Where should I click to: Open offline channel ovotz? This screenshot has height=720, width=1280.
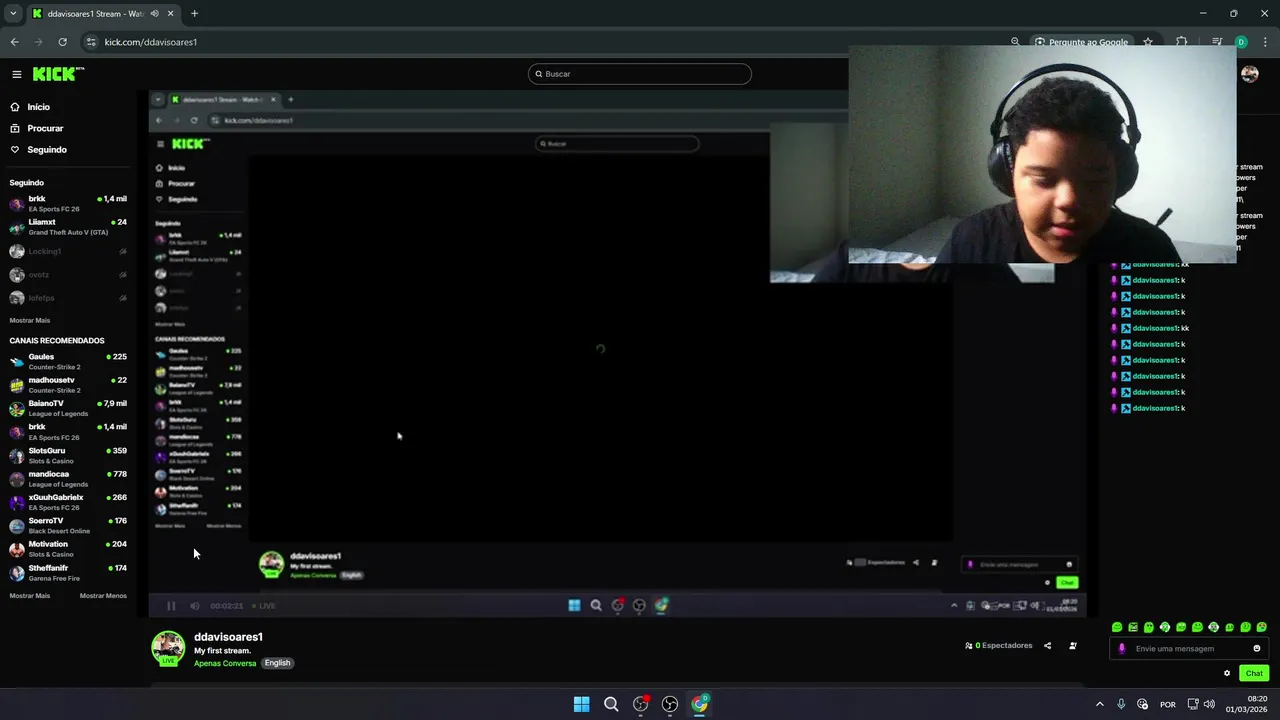[68, 275]
